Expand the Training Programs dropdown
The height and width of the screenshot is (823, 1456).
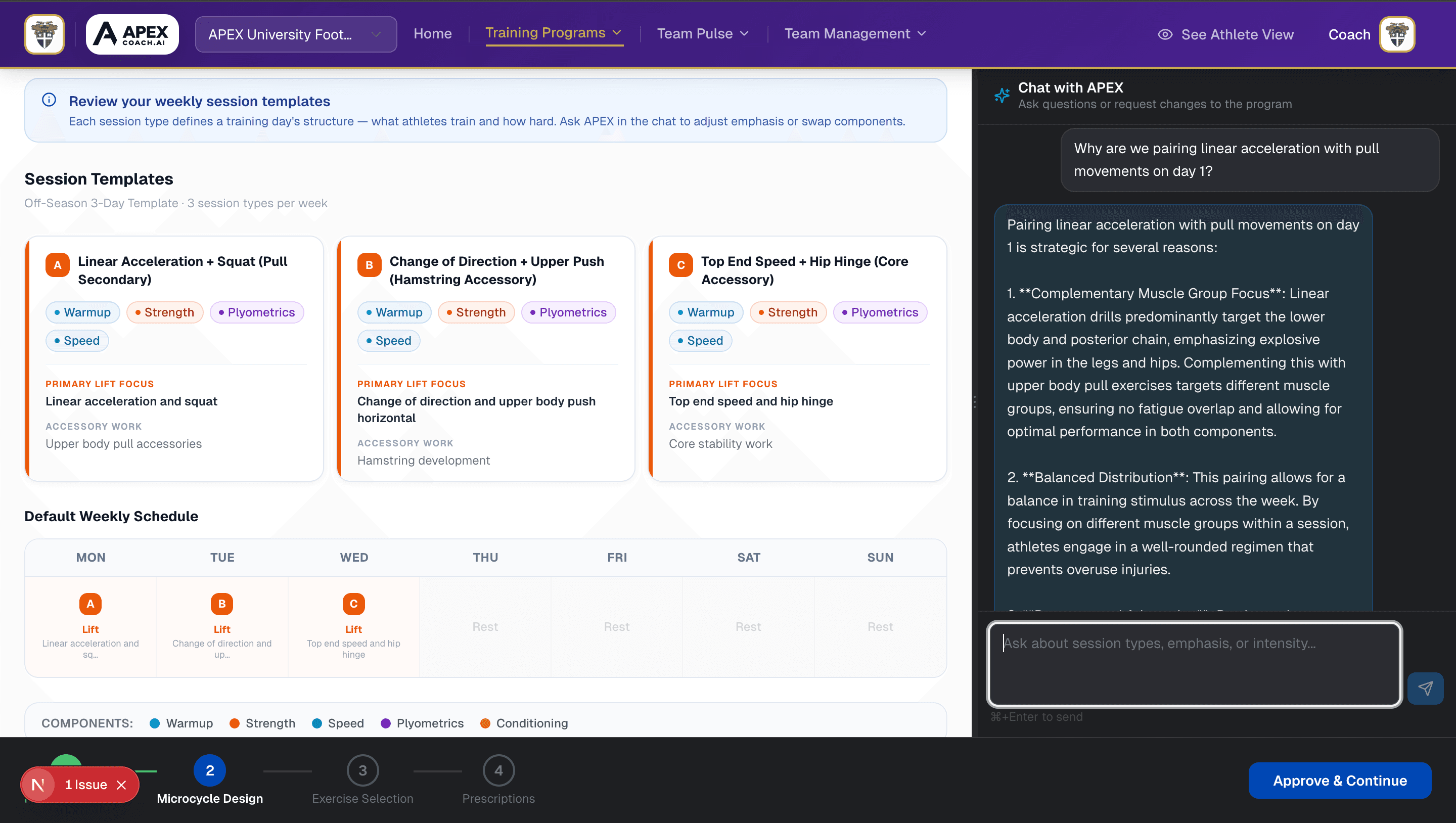[x=554, y=33]
